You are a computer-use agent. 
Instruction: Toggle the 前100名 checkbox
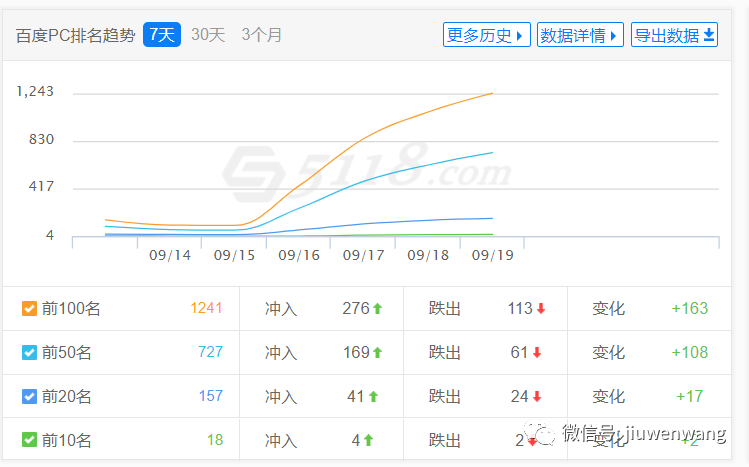coord(29,308)
